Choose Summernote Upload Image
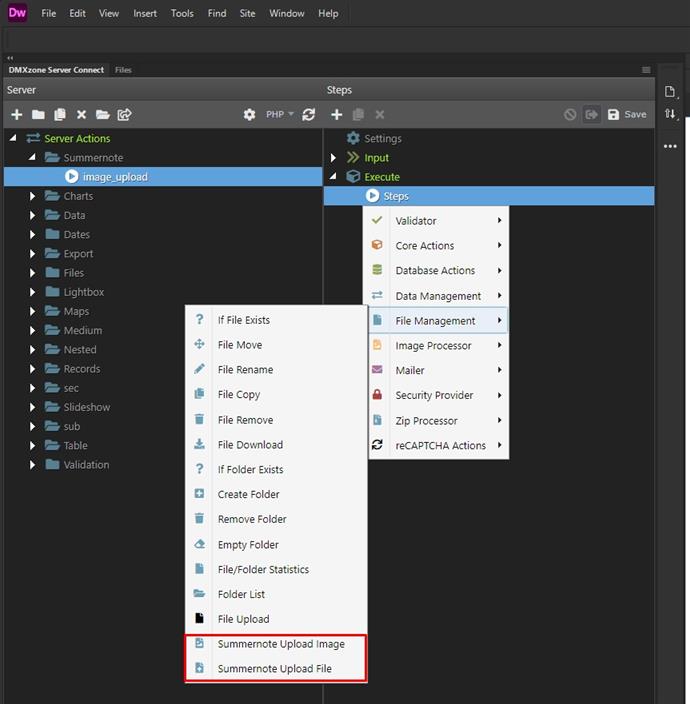This screenshot has height=704, width=690. [x=276, y=644]
